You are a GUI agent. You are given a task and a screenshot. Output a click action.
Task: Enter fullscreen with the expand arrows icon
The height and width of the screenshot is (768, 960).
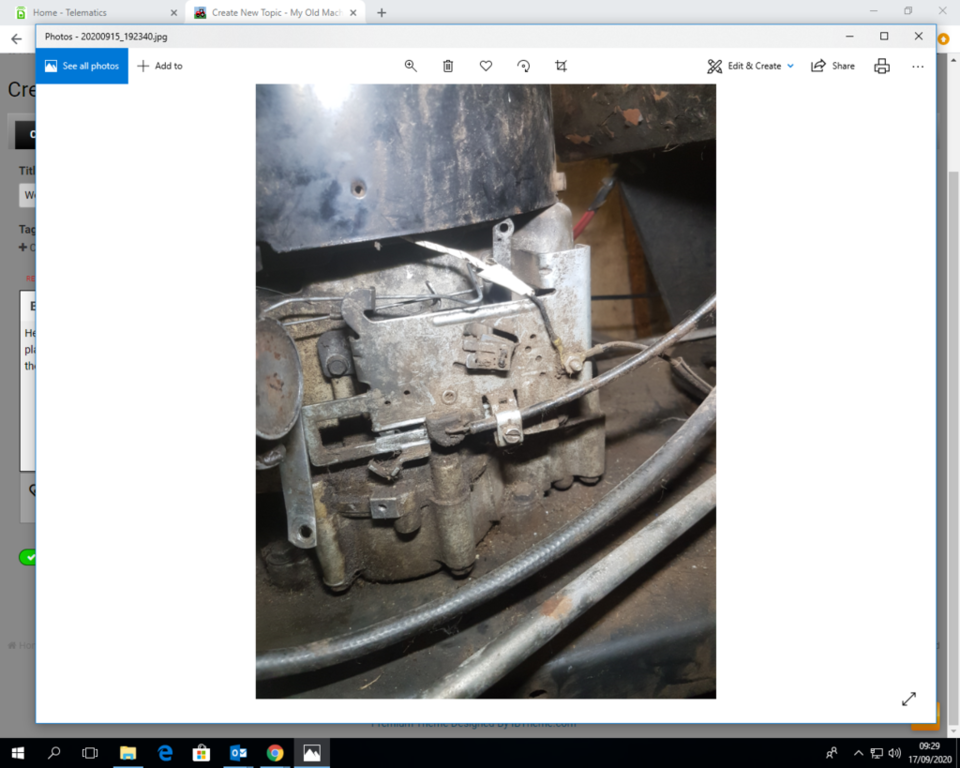(x=908, y=699)
